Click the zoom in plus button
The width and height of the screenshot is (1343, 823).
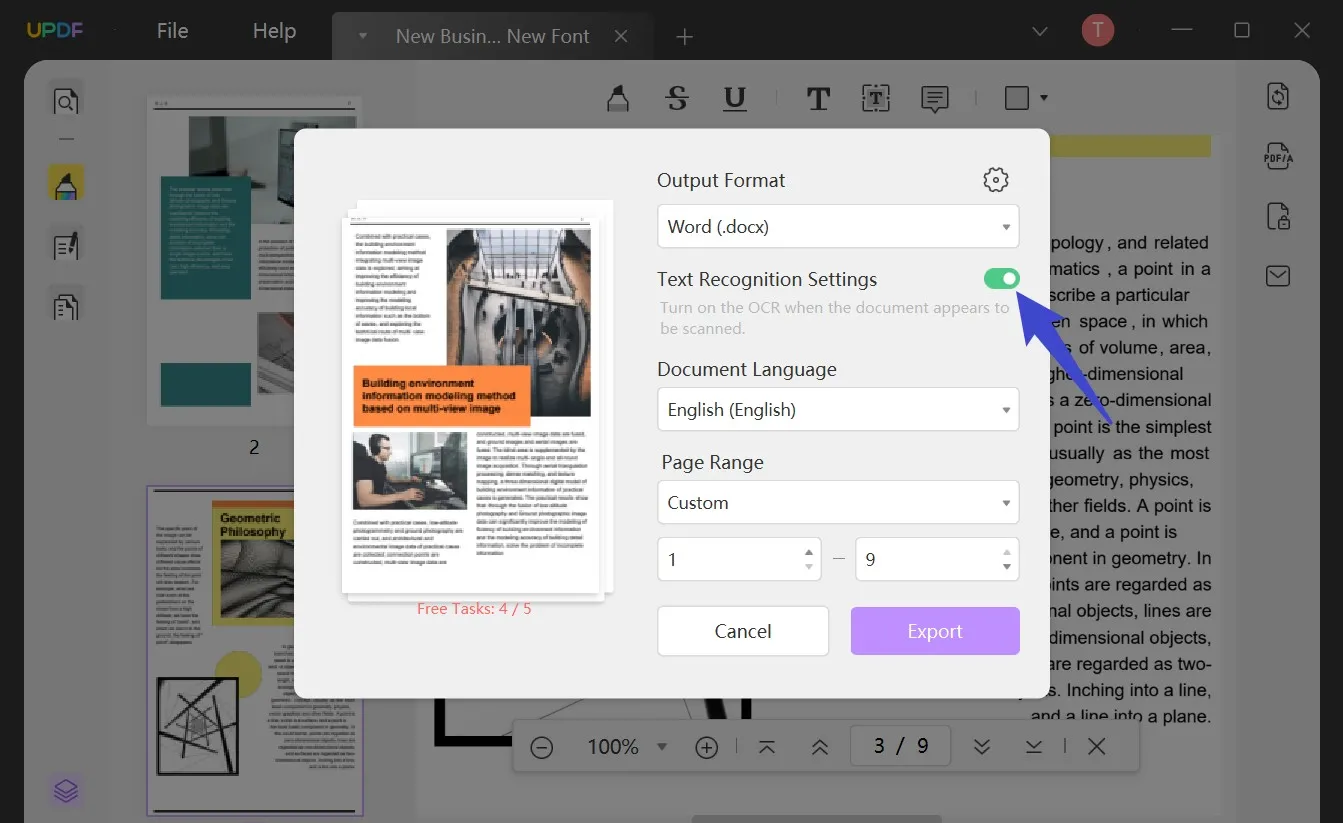pyautogui.click(x=706, y=747)
